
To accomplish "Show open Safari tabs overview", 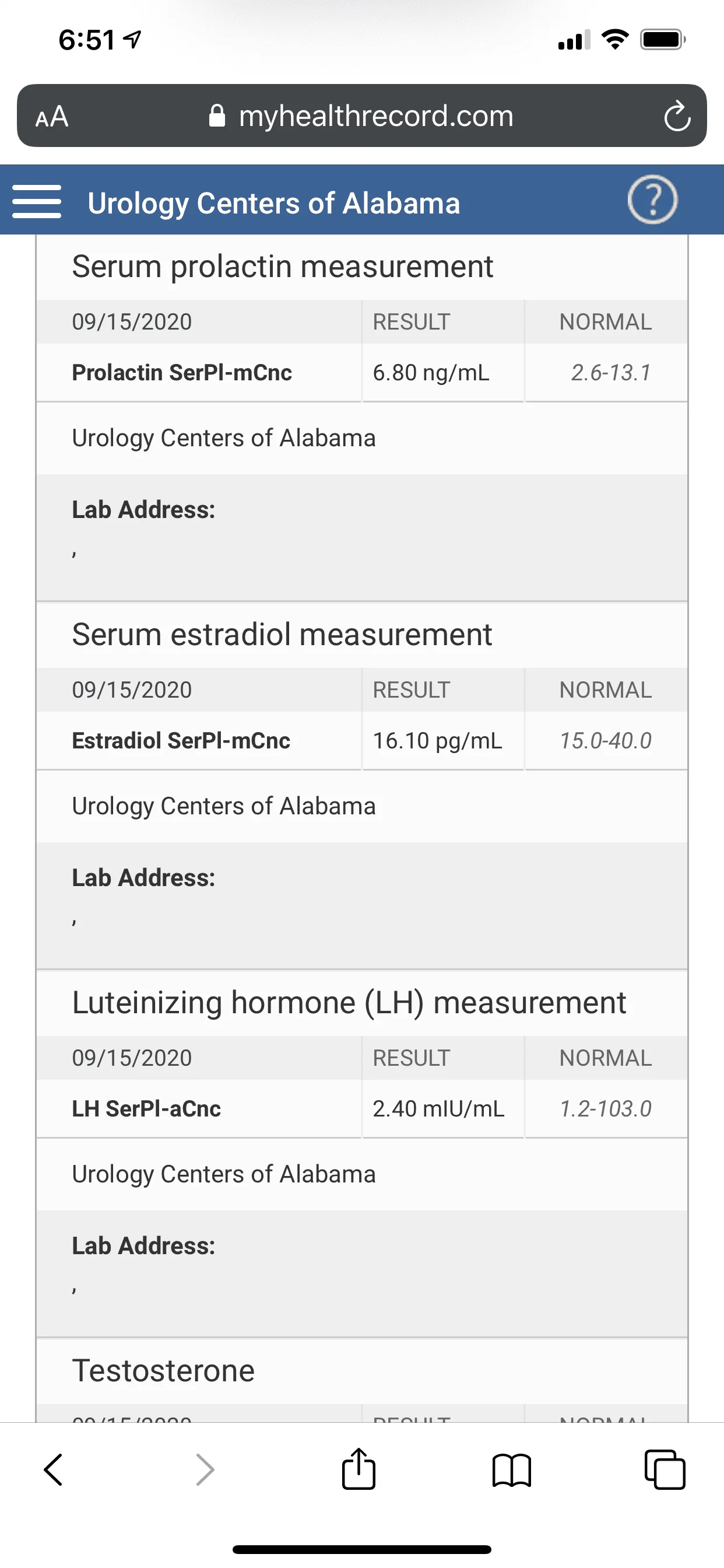I will (665, 1470).
